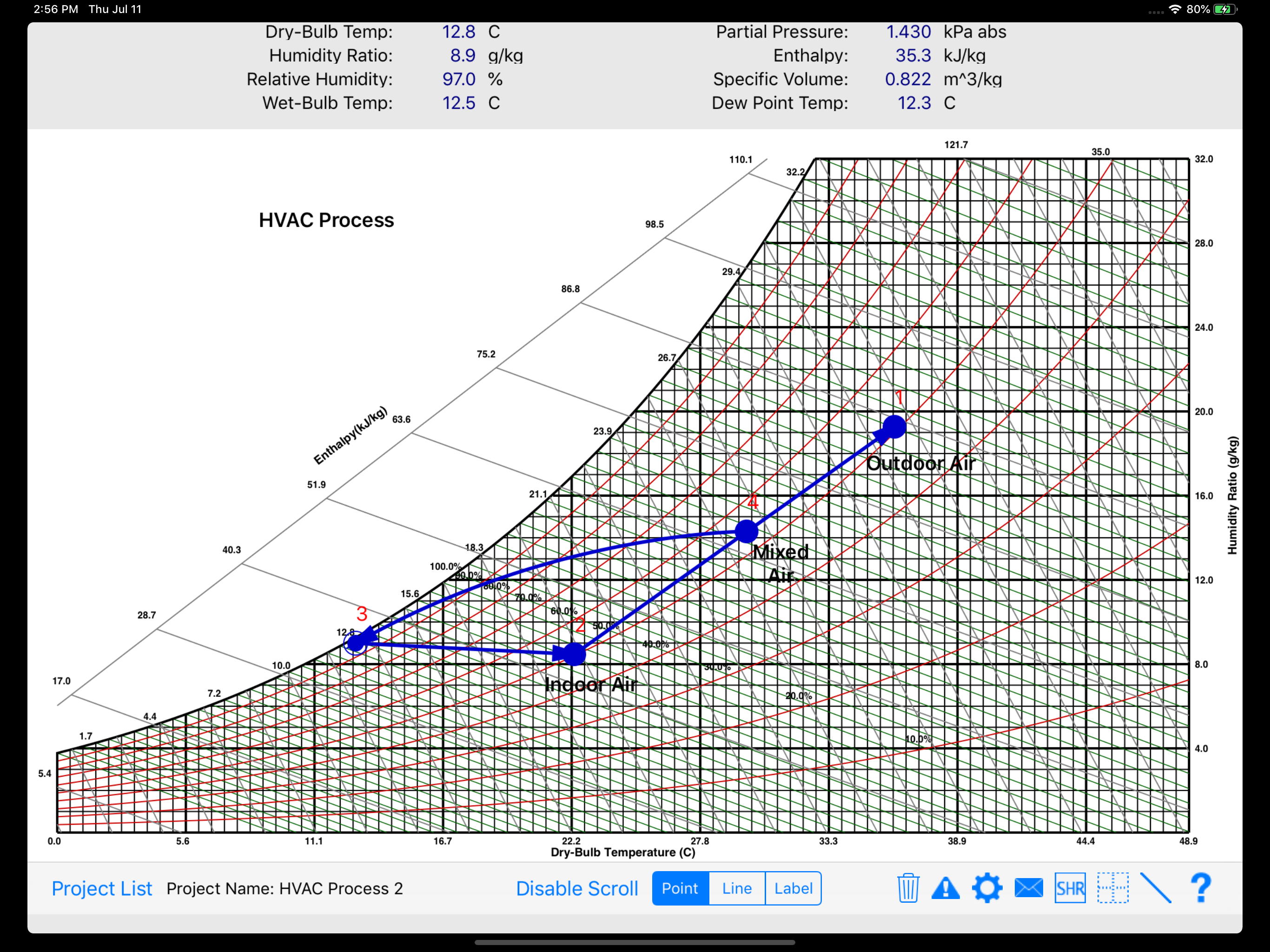Viewport: 1270px width, 952px height.
Task: Select point 1 Outdoor Air dot
Action: click(x=894, y=427)
